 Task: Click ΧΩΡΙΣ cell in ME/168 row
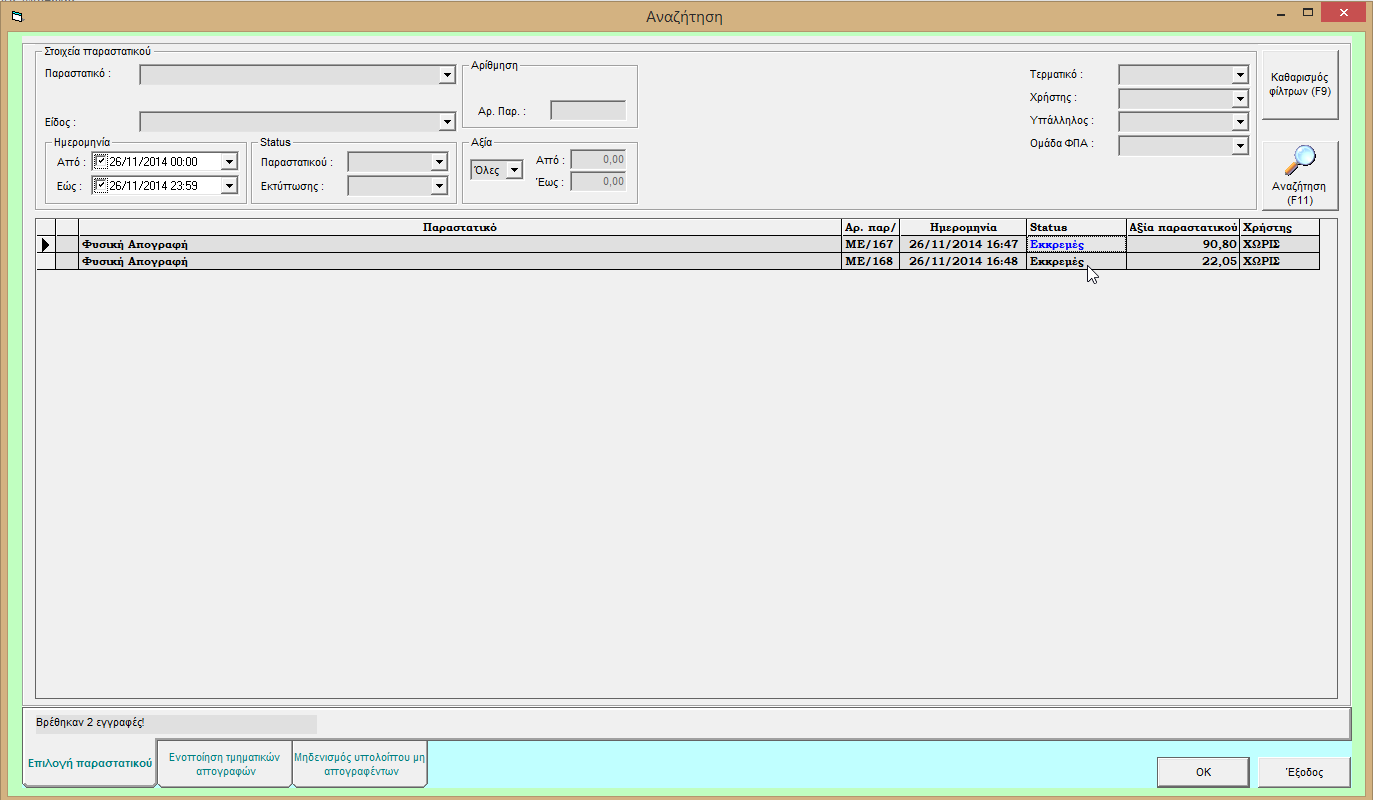[x=1280, y=261]
